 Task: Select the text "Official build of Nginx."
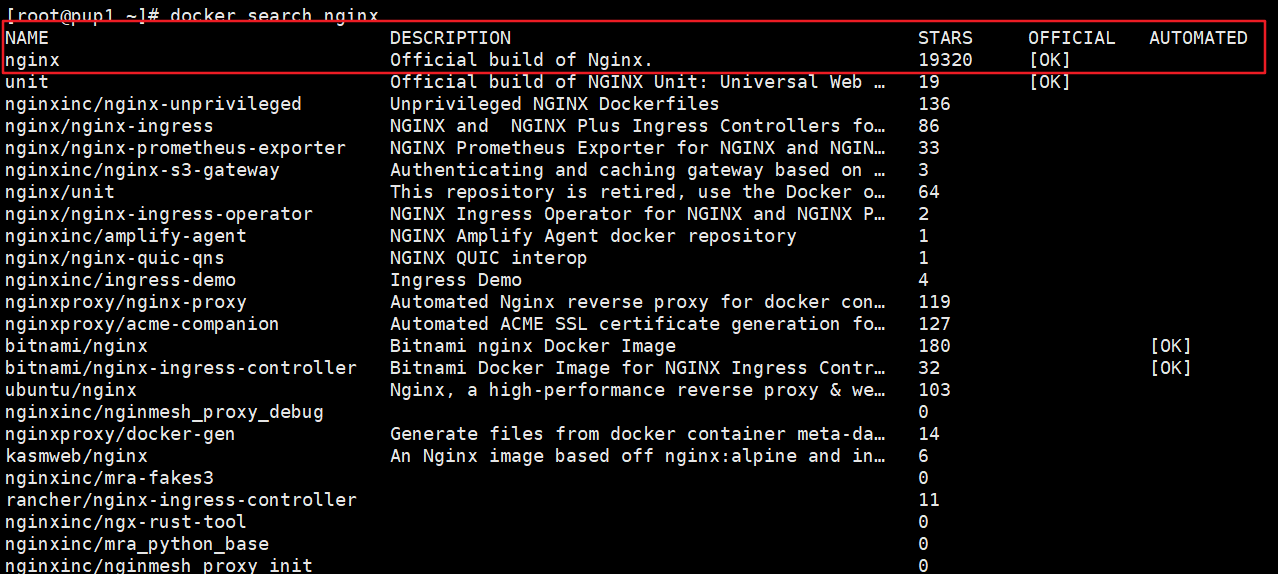click(521, 60)
